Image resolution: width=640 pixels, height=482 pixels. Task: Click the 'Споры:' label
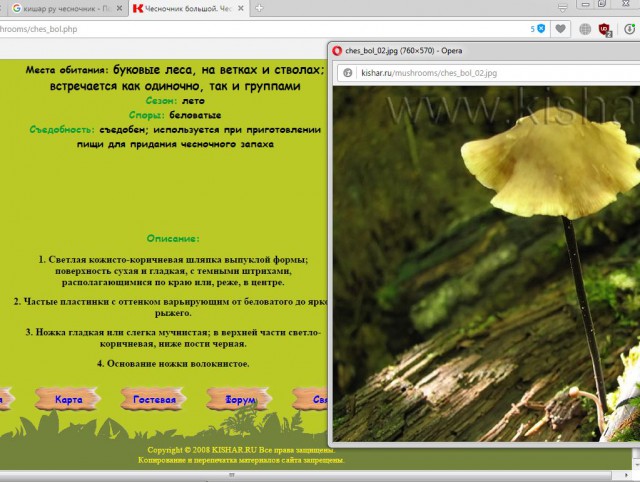[x=147, y=115]
